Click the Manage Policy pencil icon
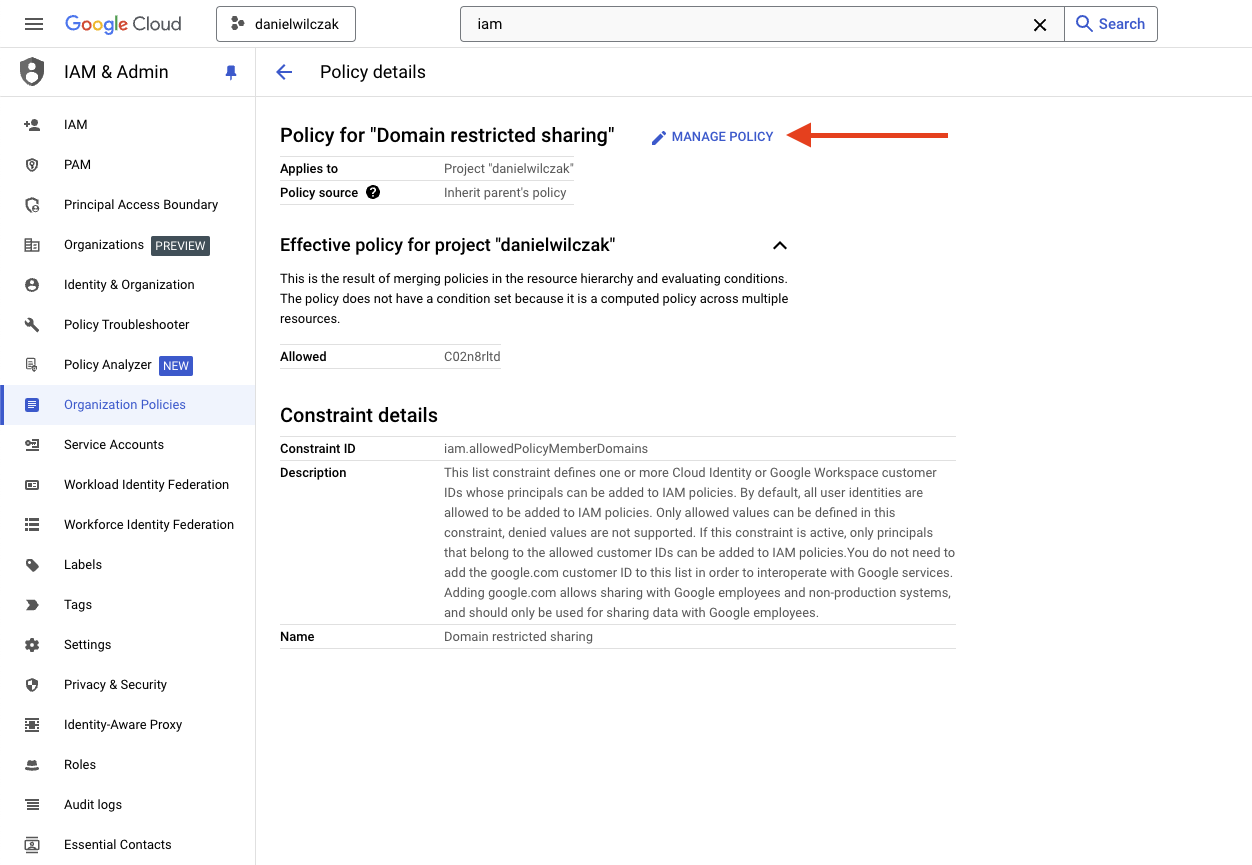The width and height of the screenshot is (1252, 865). pos(658,138)
